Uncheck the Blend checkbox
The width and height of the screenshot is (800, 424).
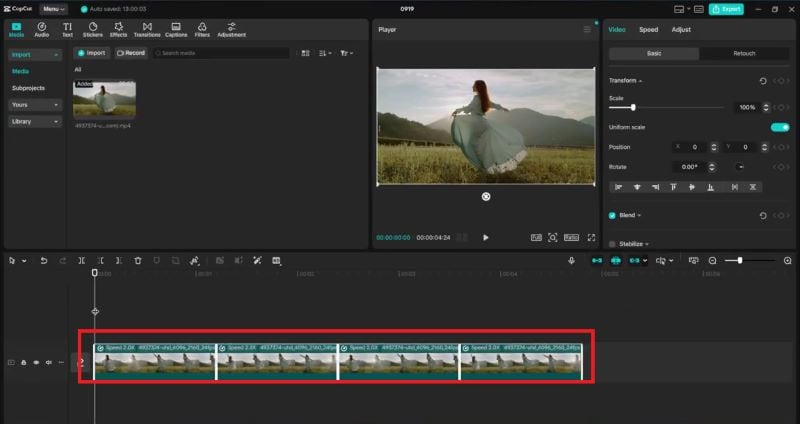[612, 215]
